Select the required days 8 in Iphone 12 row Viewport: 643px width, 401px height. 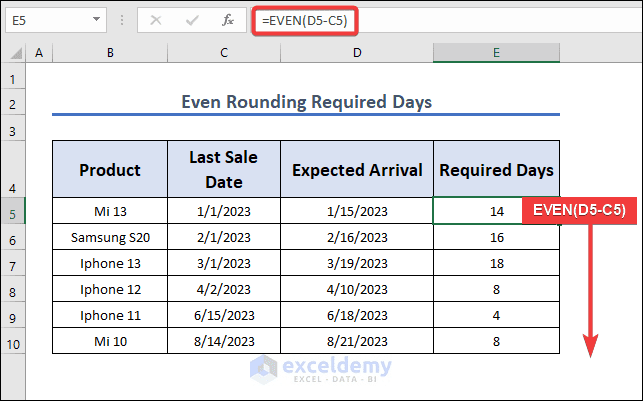tap(496, 289)
